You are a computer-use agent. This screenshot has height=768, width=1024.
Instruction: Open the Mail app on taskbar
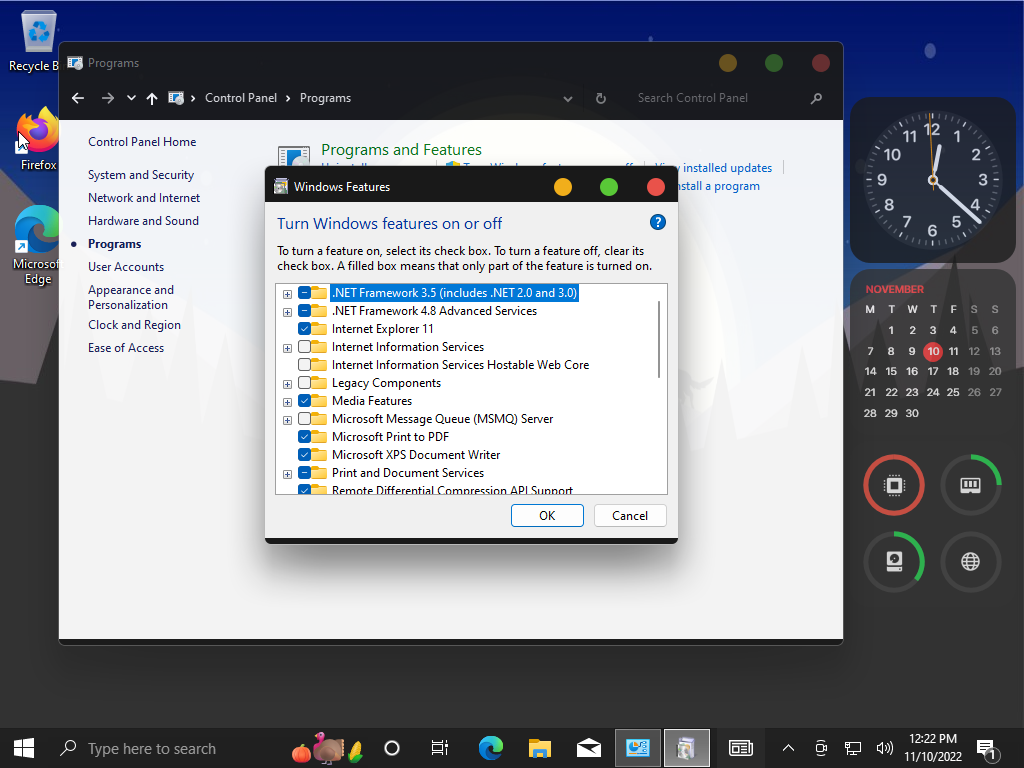[588, 748]
